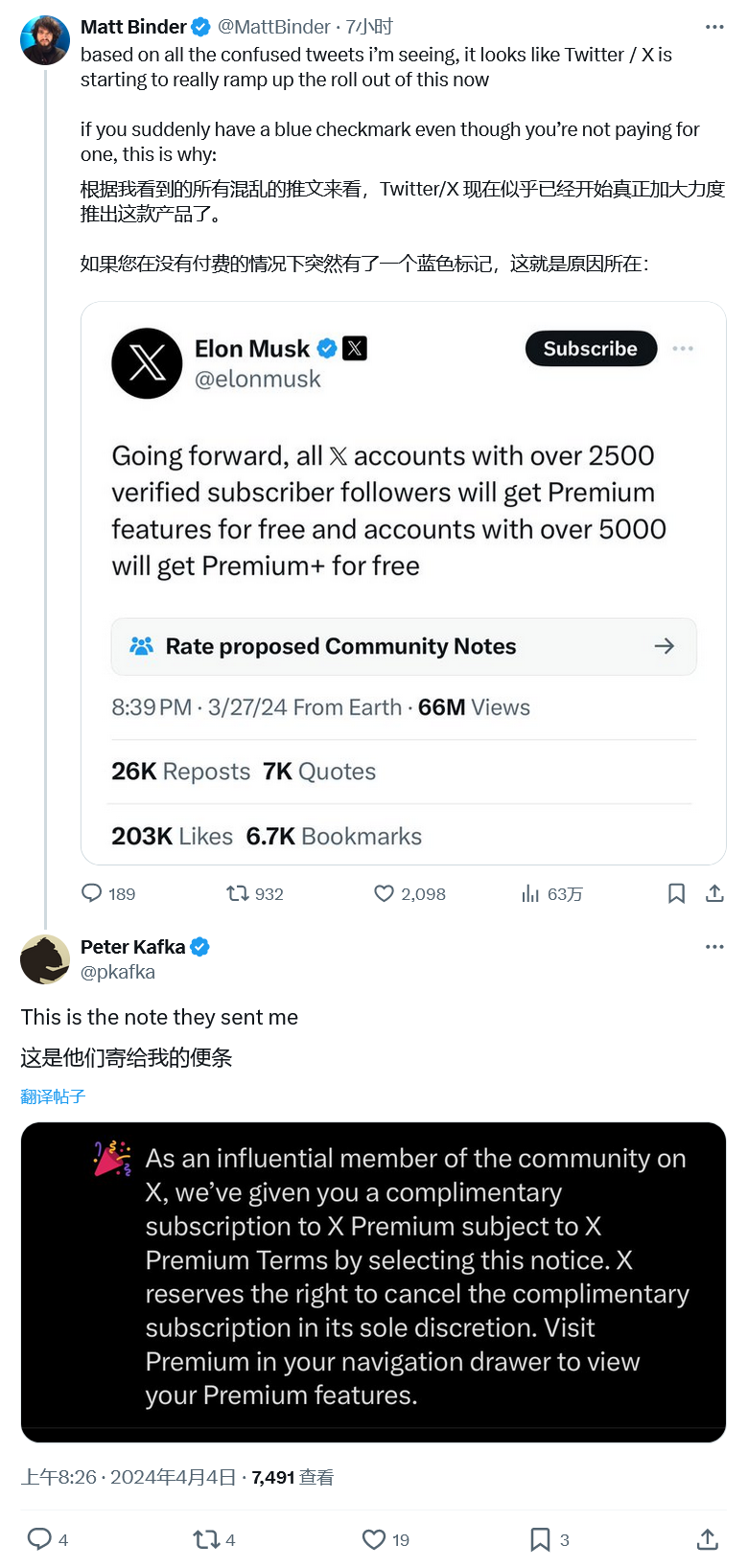The width and height of the screenshot is (748, 1568).
Task: Open the @pkafka handle link
Action: (x=118, y=972)
